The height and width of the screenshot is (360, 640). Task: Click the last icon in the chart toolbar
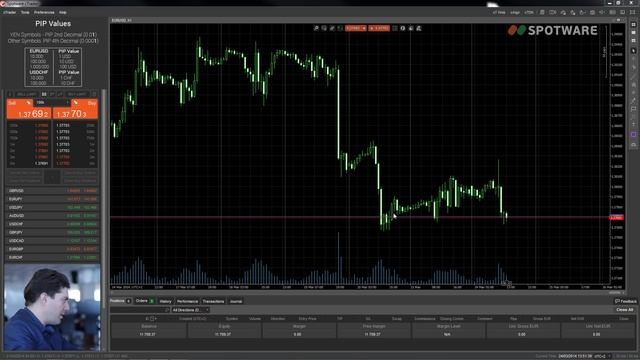[x=419, y=28]
